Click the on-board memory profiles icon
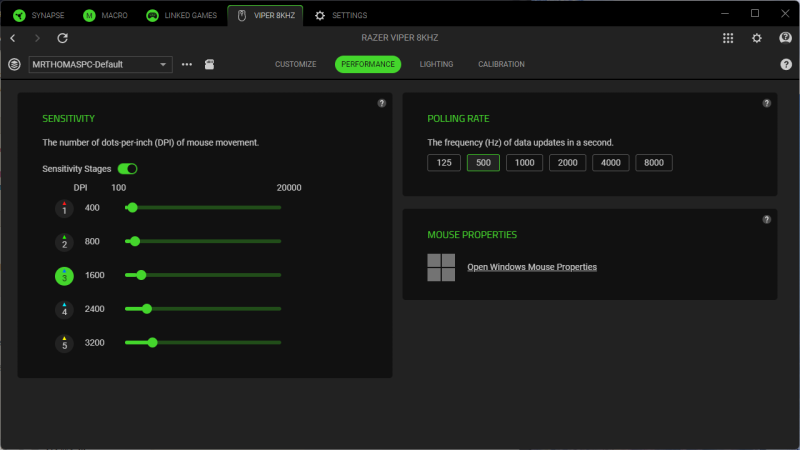This screenshot has height=450, width=800. pos(209,64)
